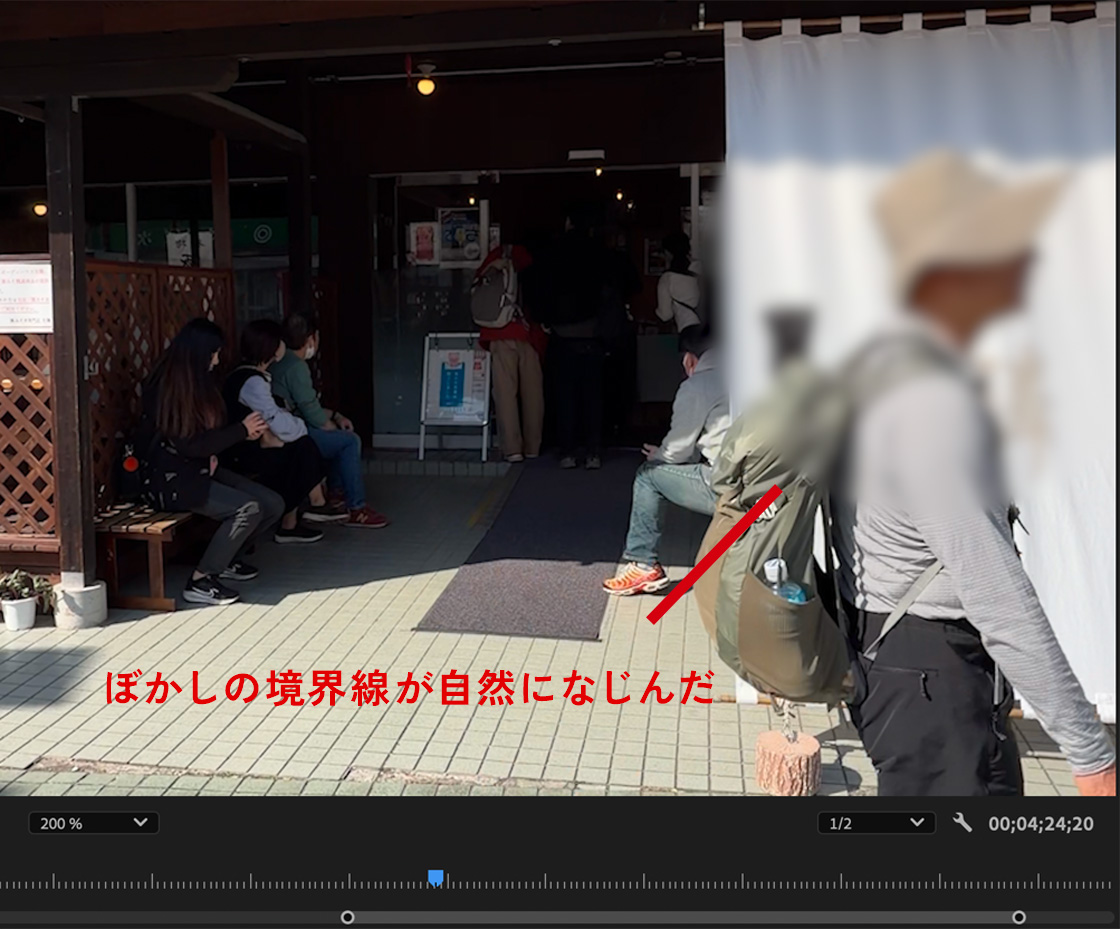Click the red diagonal annotation line
This screenshot has width=1120, height=929.
(714, 554)
